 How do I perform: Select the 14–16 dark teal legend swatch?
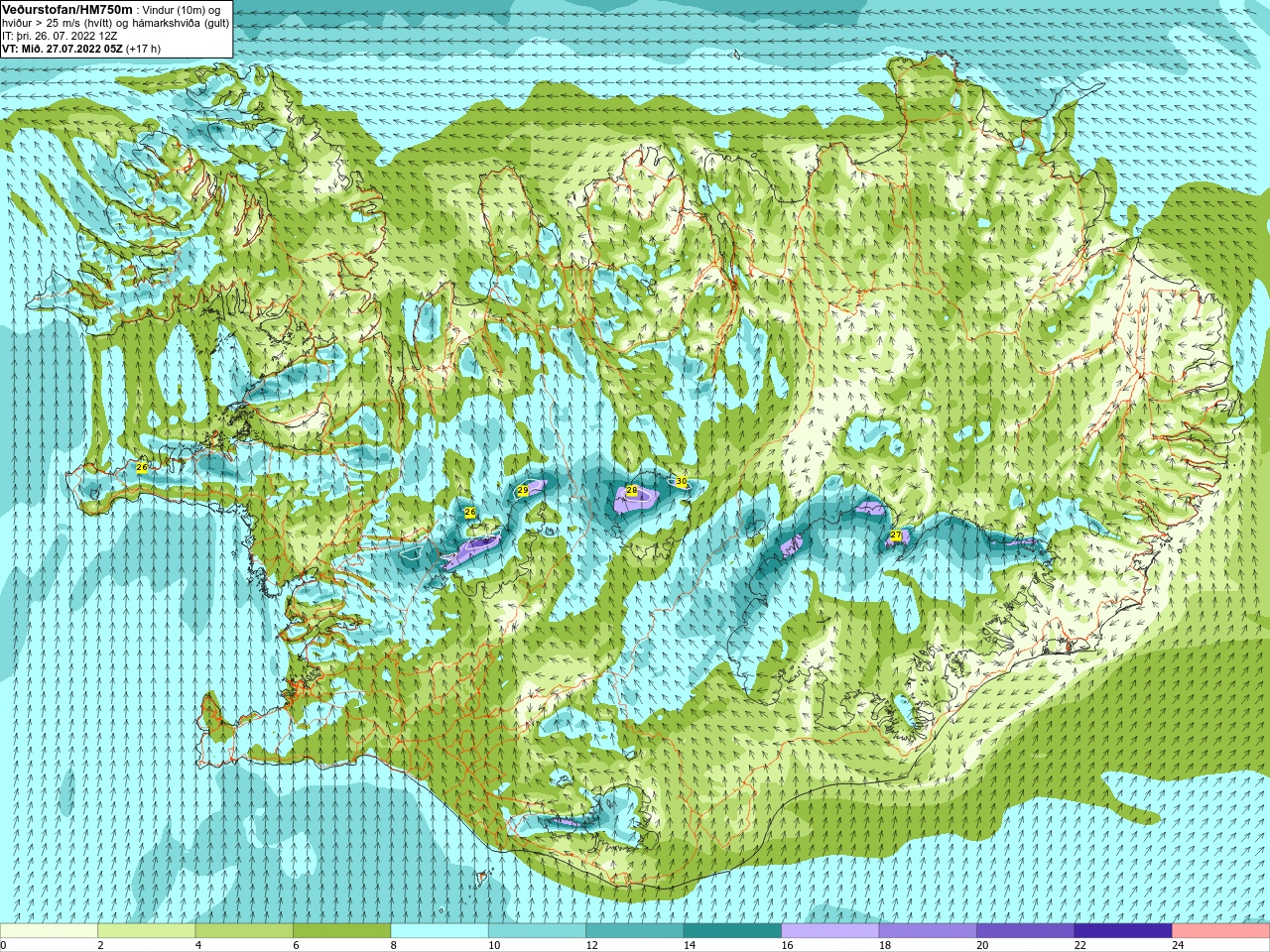pyautogui.click(x=732, y=931)
